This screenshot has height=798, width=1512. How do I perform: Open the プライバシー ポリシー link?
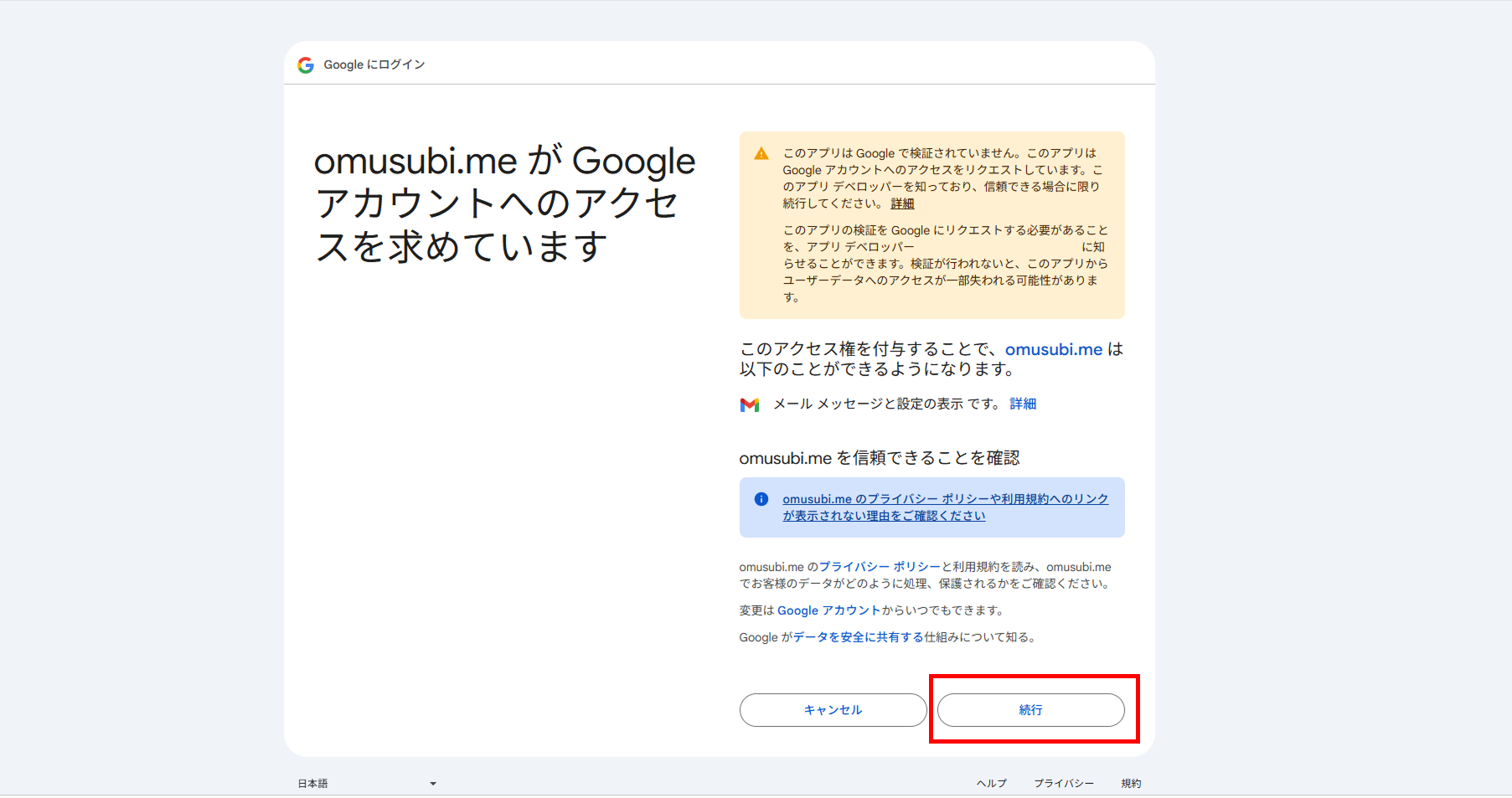click(x=880, y=567)
